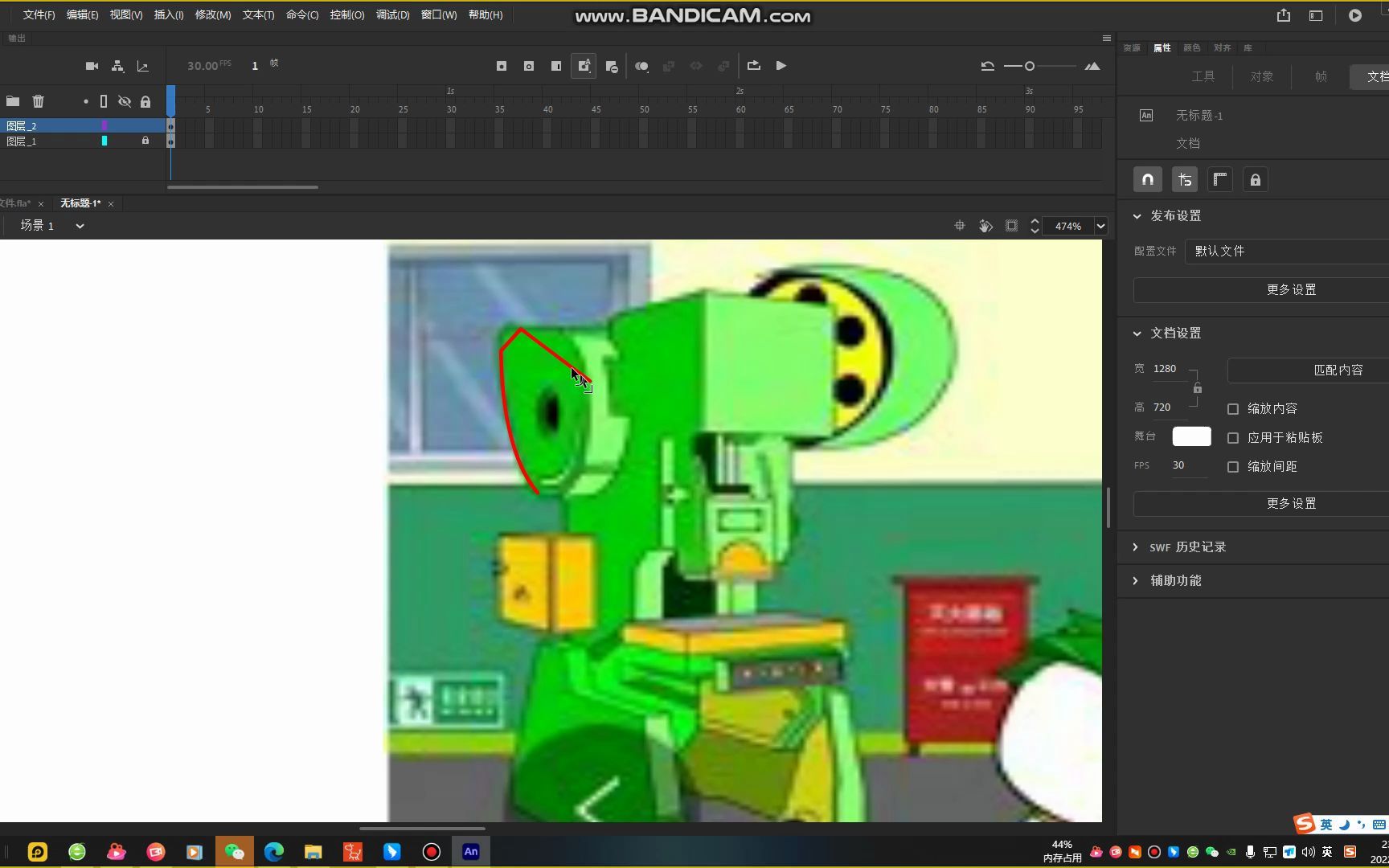Open the layer depth graph icon
Image resolution: width=1389 pixels, height=868 pixels.
point(143,66)
